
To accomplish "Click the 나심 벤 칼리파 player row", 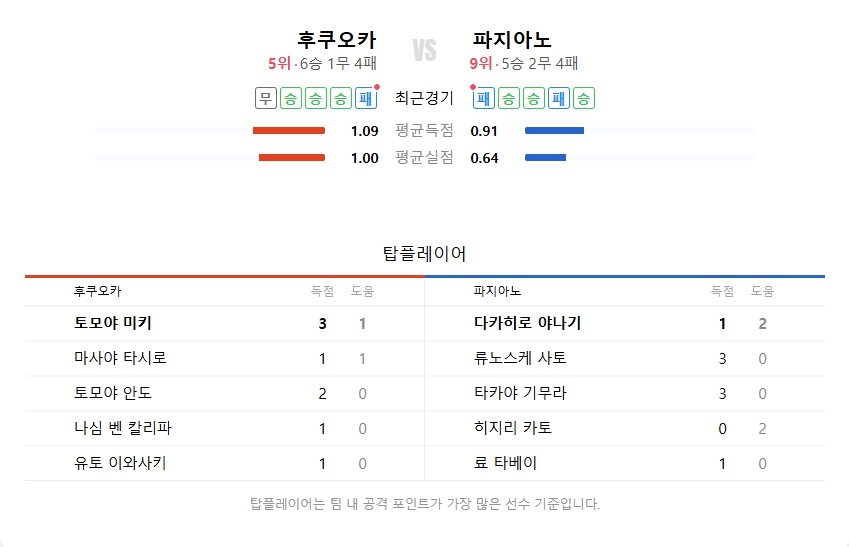I will pyautogui.click(x=116, y=428).
